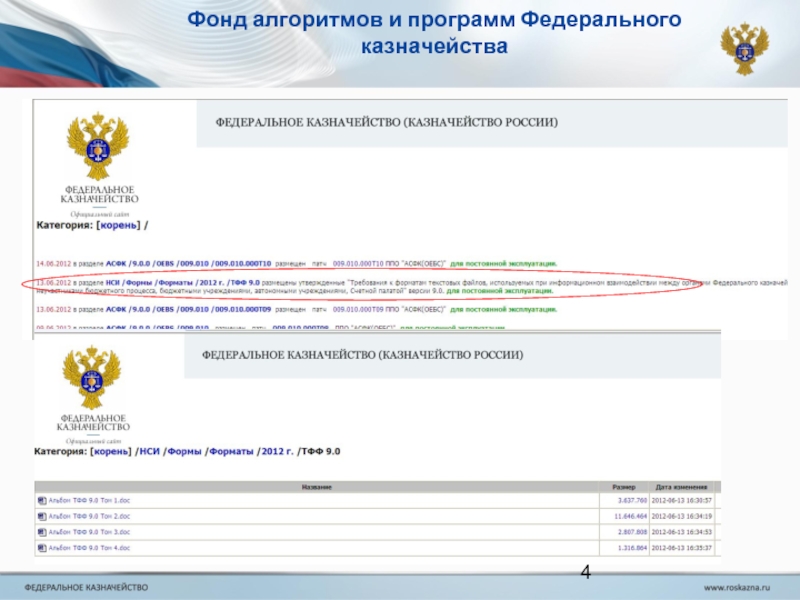Click OEBS link in the 14.06.2012 news row

[x=165, y=264]
